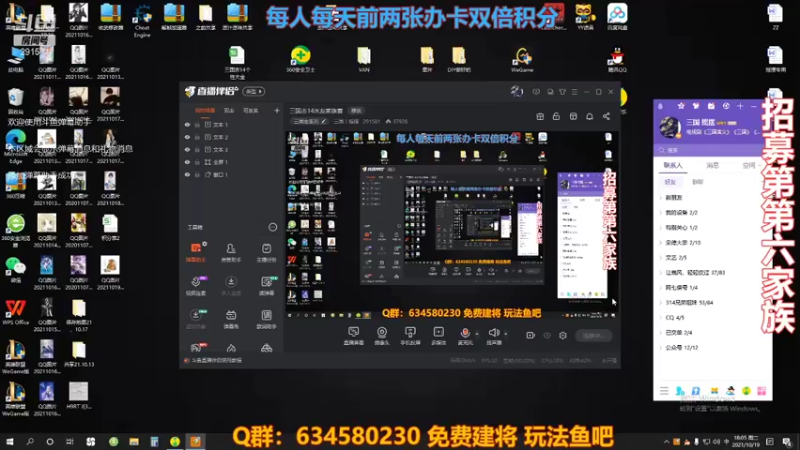Switch to the second scene tab
800x450 pixels.
(229, 110)
